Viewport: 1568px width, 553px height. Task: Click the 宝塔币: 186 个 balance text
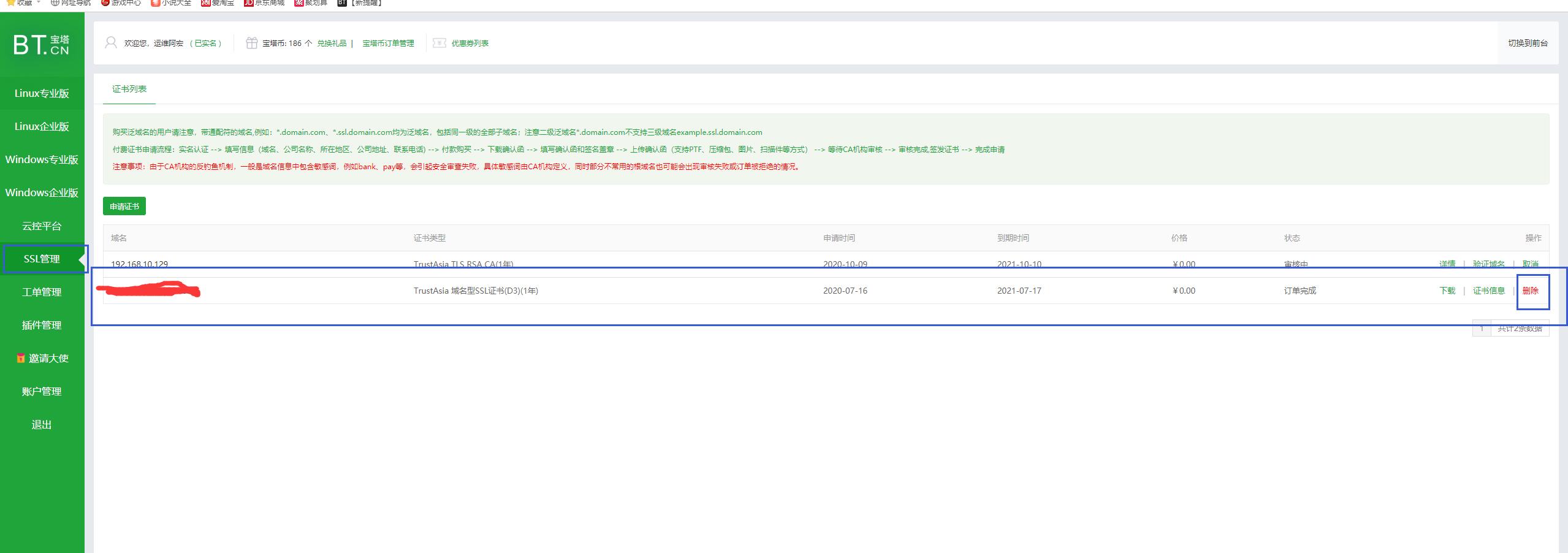pos(287,43)
